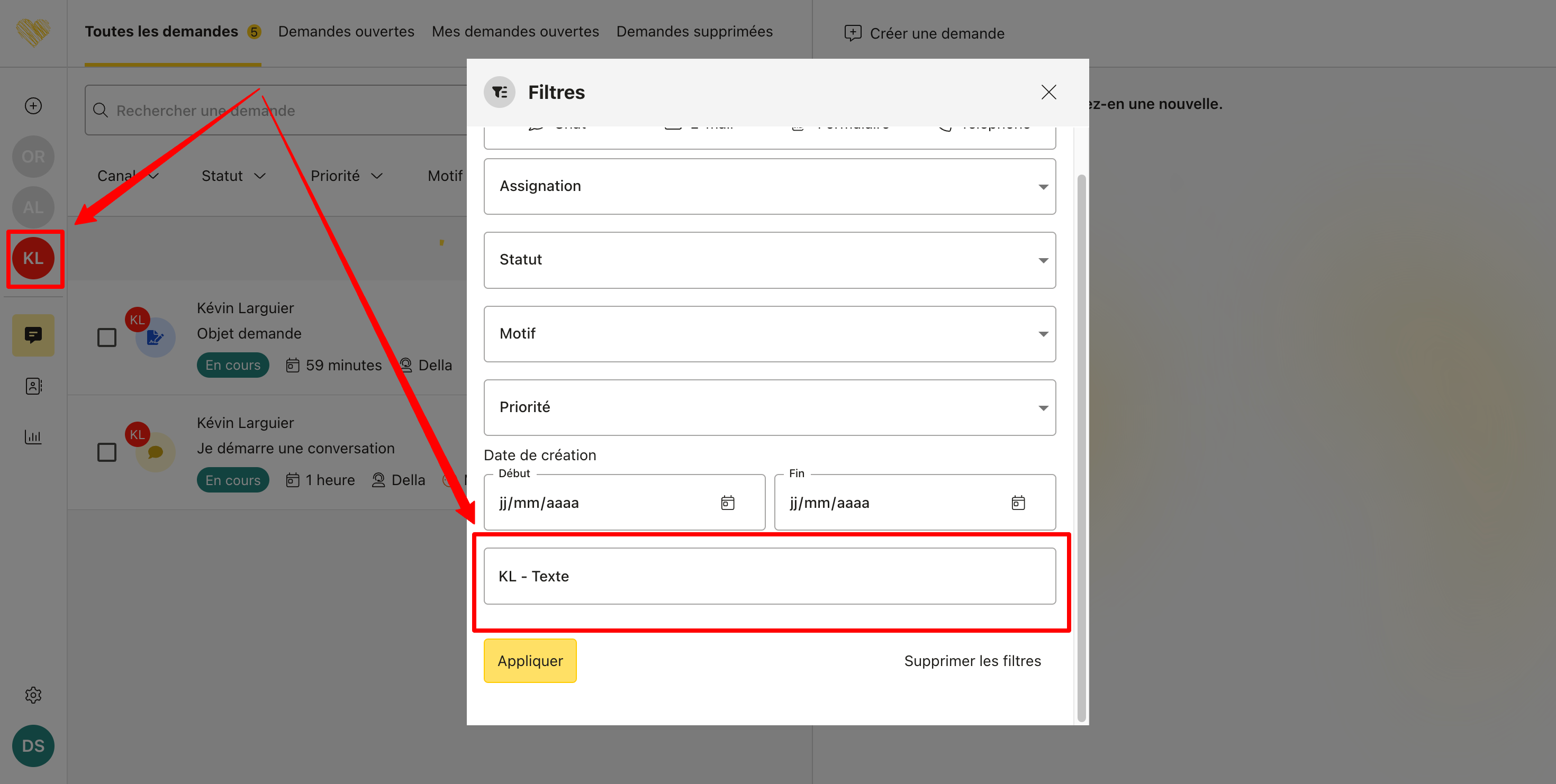Open the statistics chart icon in sidebar
Screen dimensions: 1556x784
click(33, 436)
